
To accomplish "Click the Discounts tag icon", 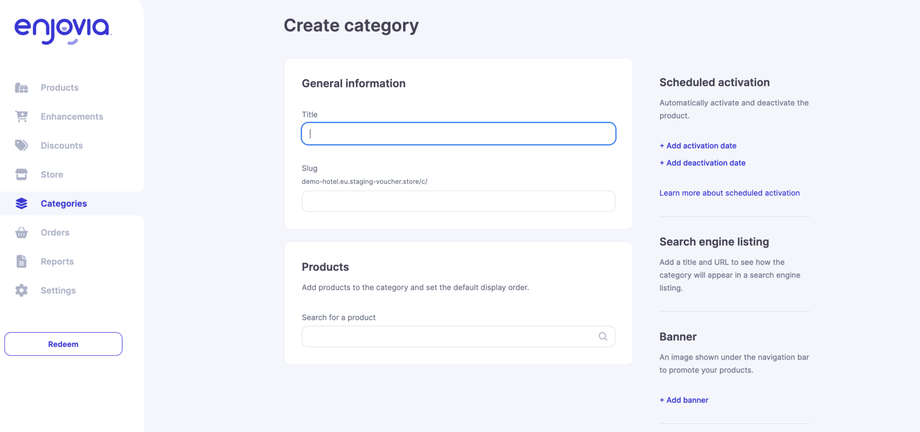I will coord(21,146).
